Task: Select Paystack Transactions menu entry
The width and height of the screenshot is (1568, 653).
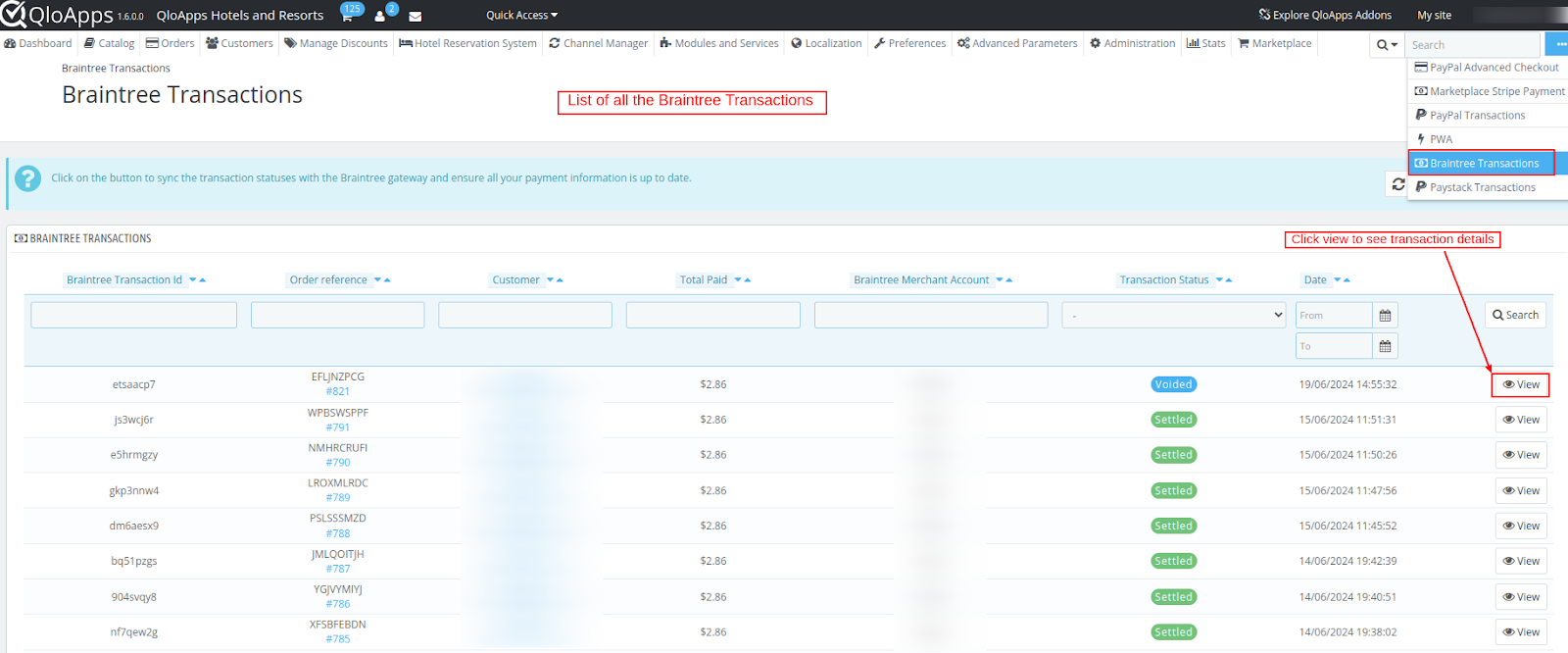Action: tap(1488, 187)
